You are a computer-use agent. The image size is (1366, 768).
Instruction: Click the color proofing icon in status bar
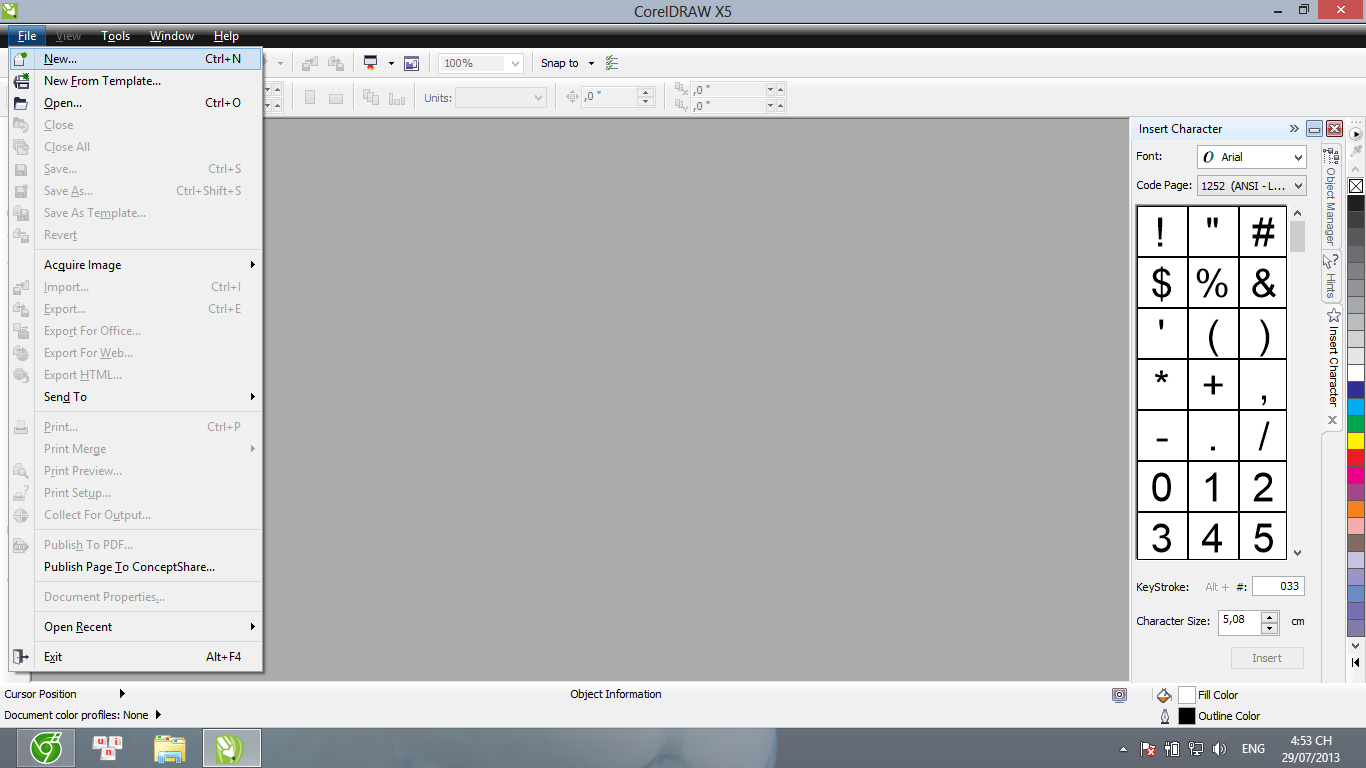(x=1119, y=695)
